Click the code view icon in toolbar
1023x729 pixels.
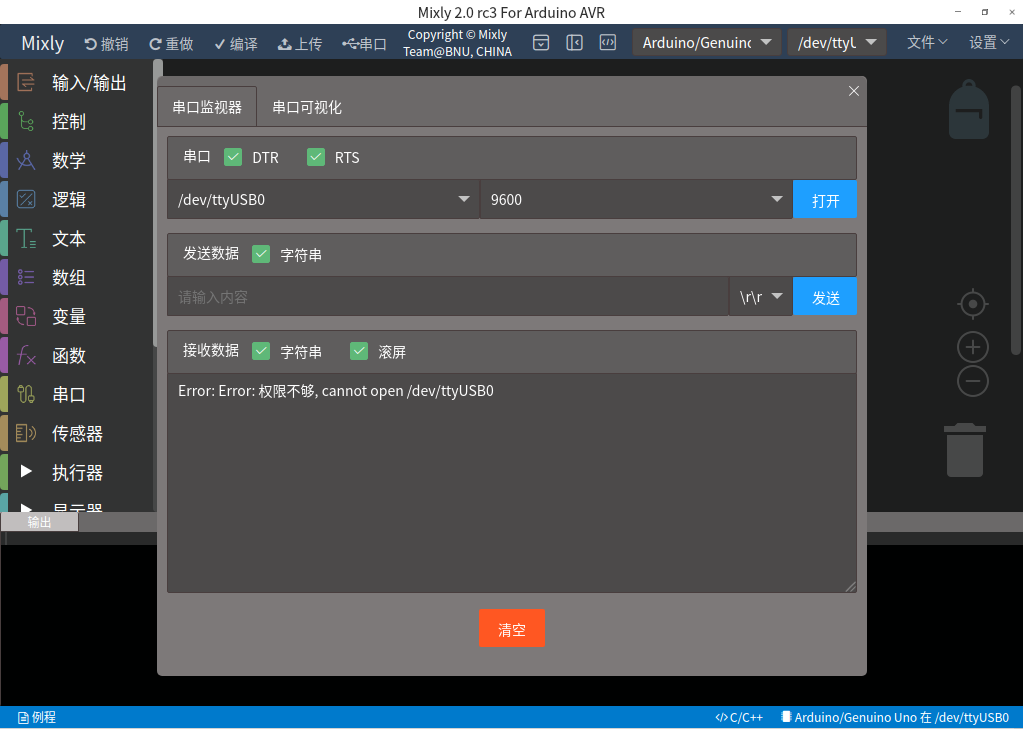pos(607,43)
